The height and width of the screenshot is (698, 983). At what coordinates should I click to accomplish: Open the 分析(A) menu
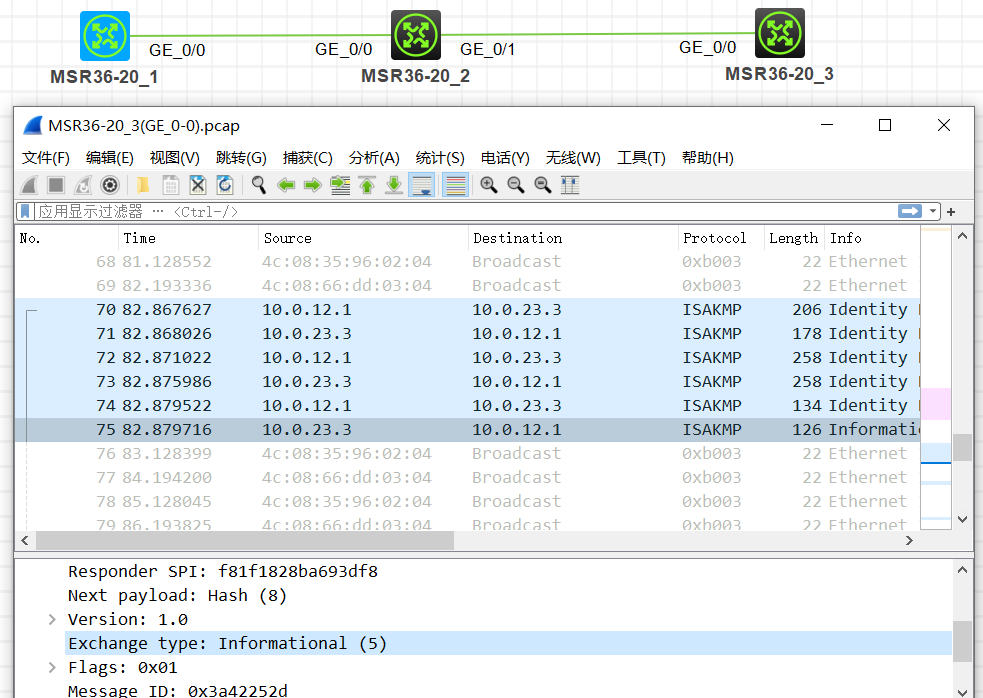[x=374, y=158]
